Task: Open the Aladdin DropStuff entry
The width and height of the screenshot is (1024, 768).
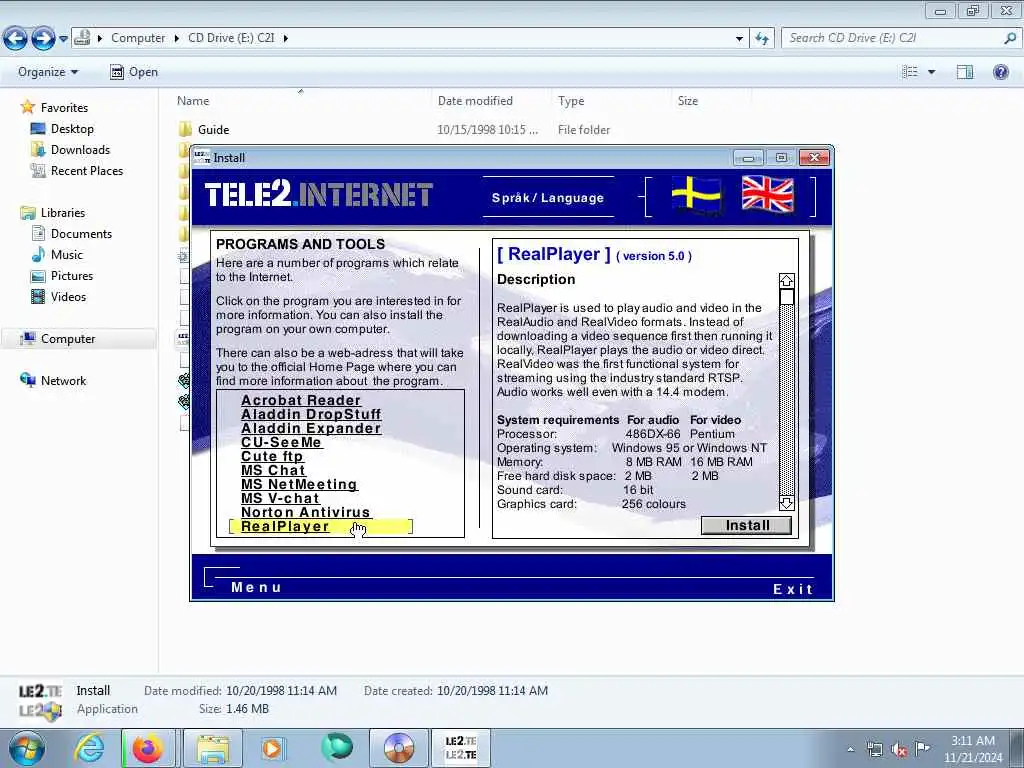Action: 311,414
